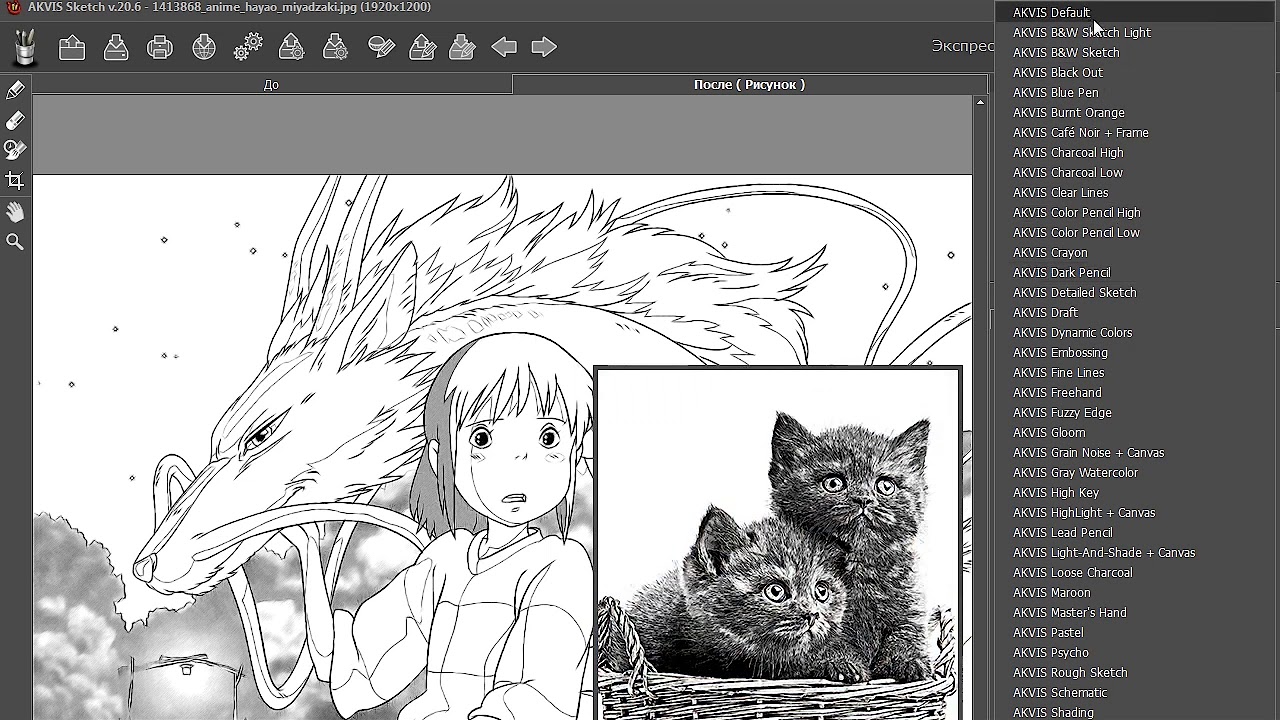1280x720 pixels.
Task: Select the Zoom magnifier tool
Action: coord(15,242)
